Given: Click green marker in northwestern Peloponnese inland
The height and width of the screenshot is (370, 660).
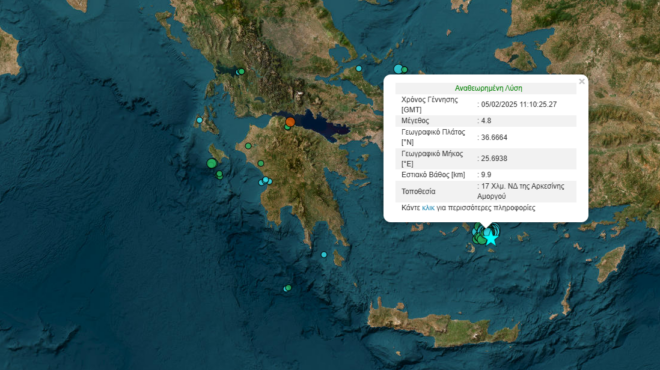Looking at the screenshot, I should (x=248, y=146).
